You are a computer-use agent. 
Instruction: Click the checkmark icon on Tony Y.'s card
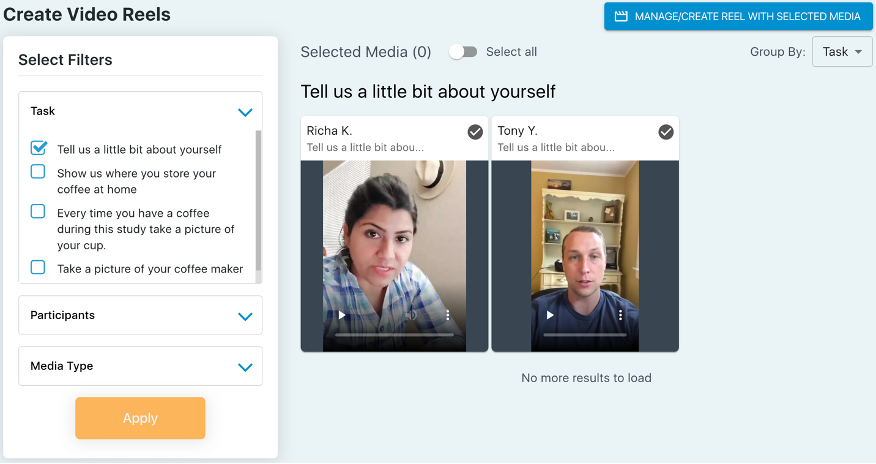[666, 132]
